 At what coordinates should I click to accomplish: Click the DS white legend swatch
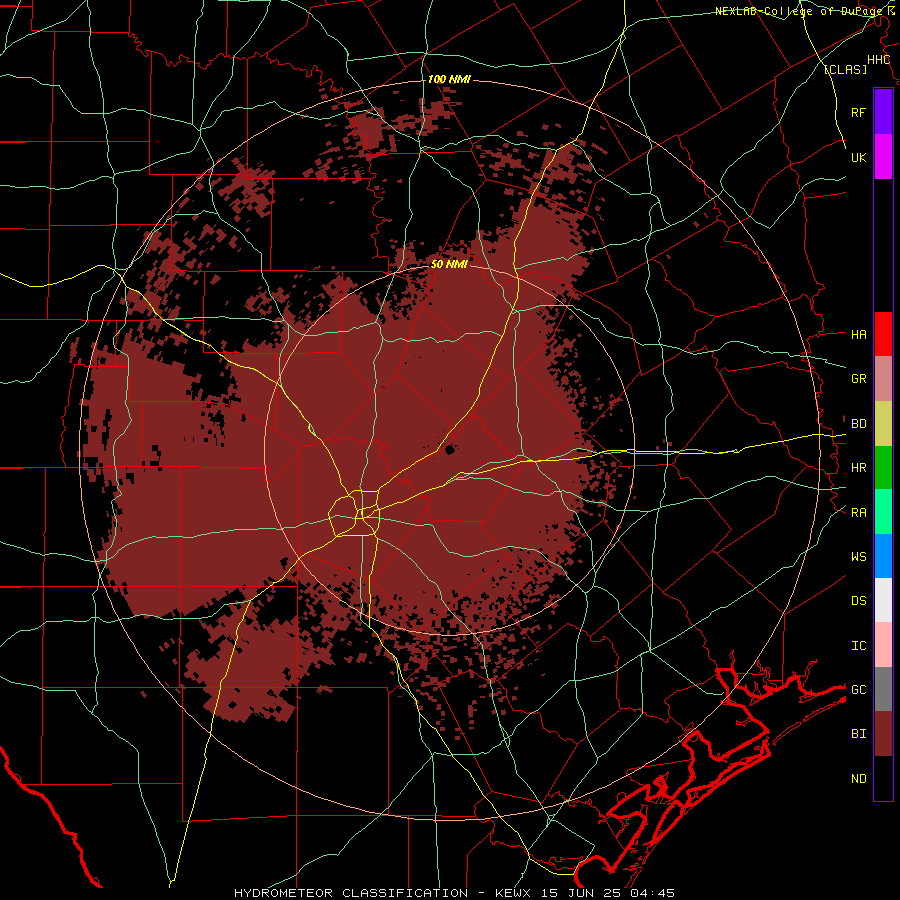(x=883, y=600)
